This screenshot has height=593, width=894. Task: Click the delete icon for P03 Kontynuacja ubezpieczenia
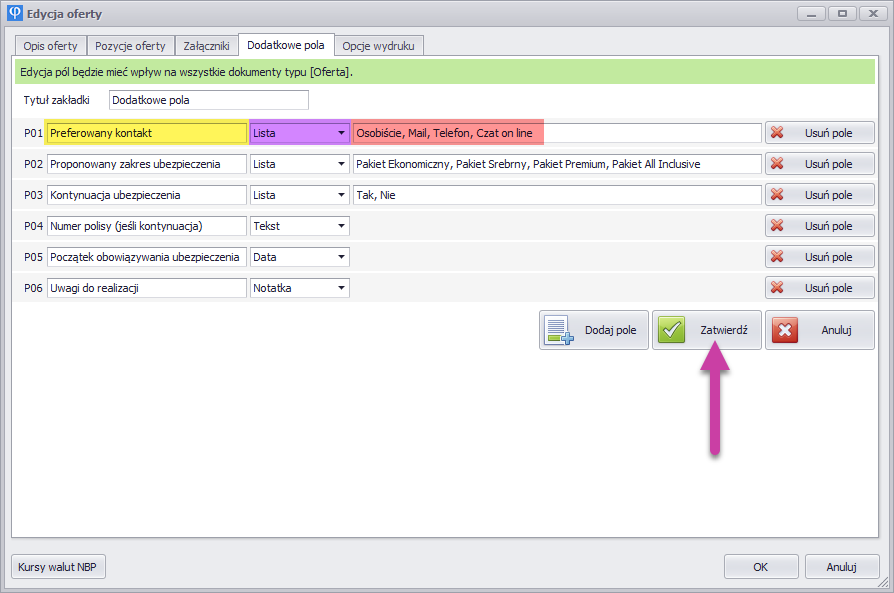pos(777,195)
